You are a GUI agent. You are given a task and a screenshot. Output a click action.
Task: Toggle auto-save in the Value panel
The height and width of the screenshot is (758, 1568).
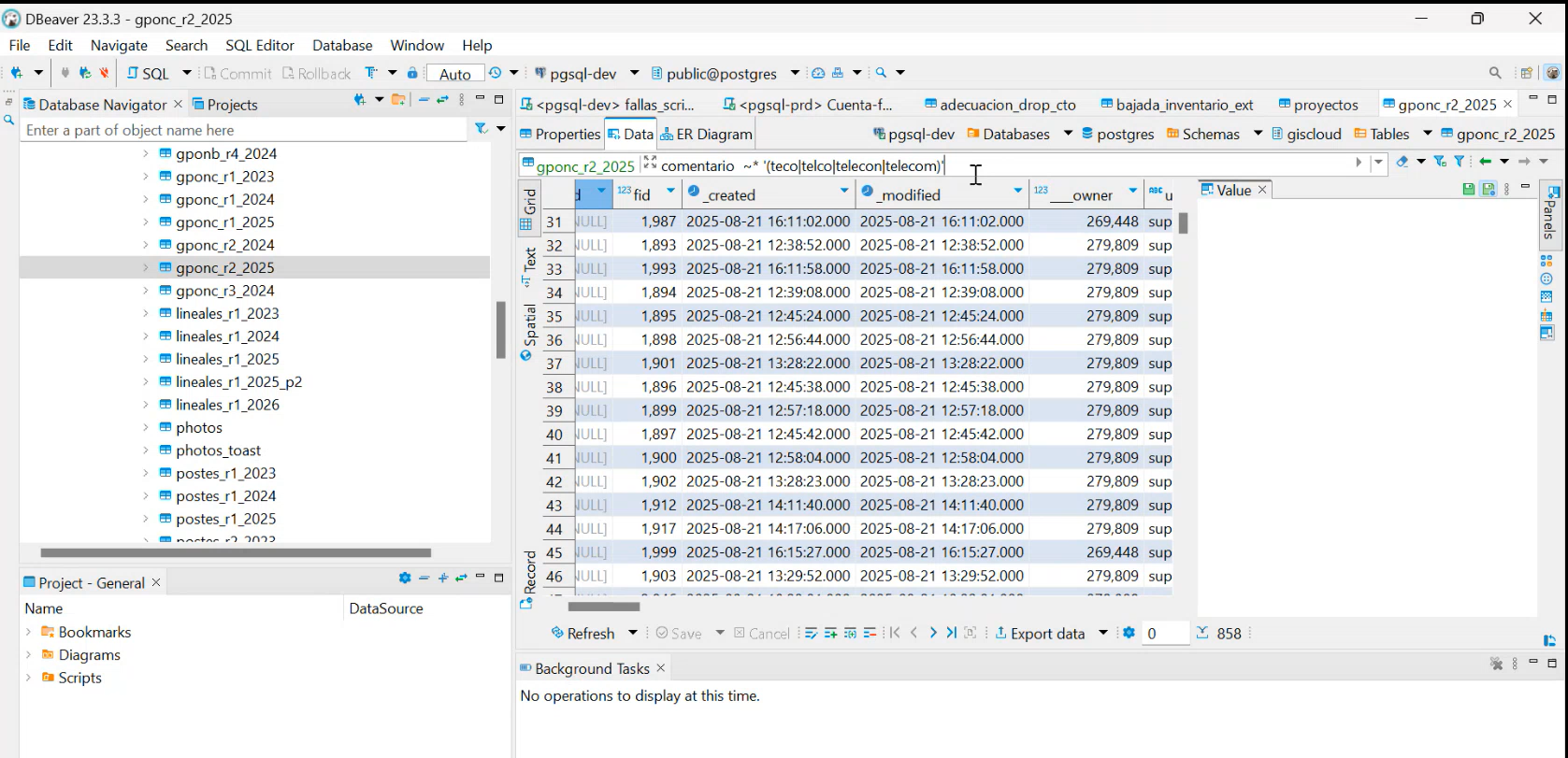tap(1488, 190)
